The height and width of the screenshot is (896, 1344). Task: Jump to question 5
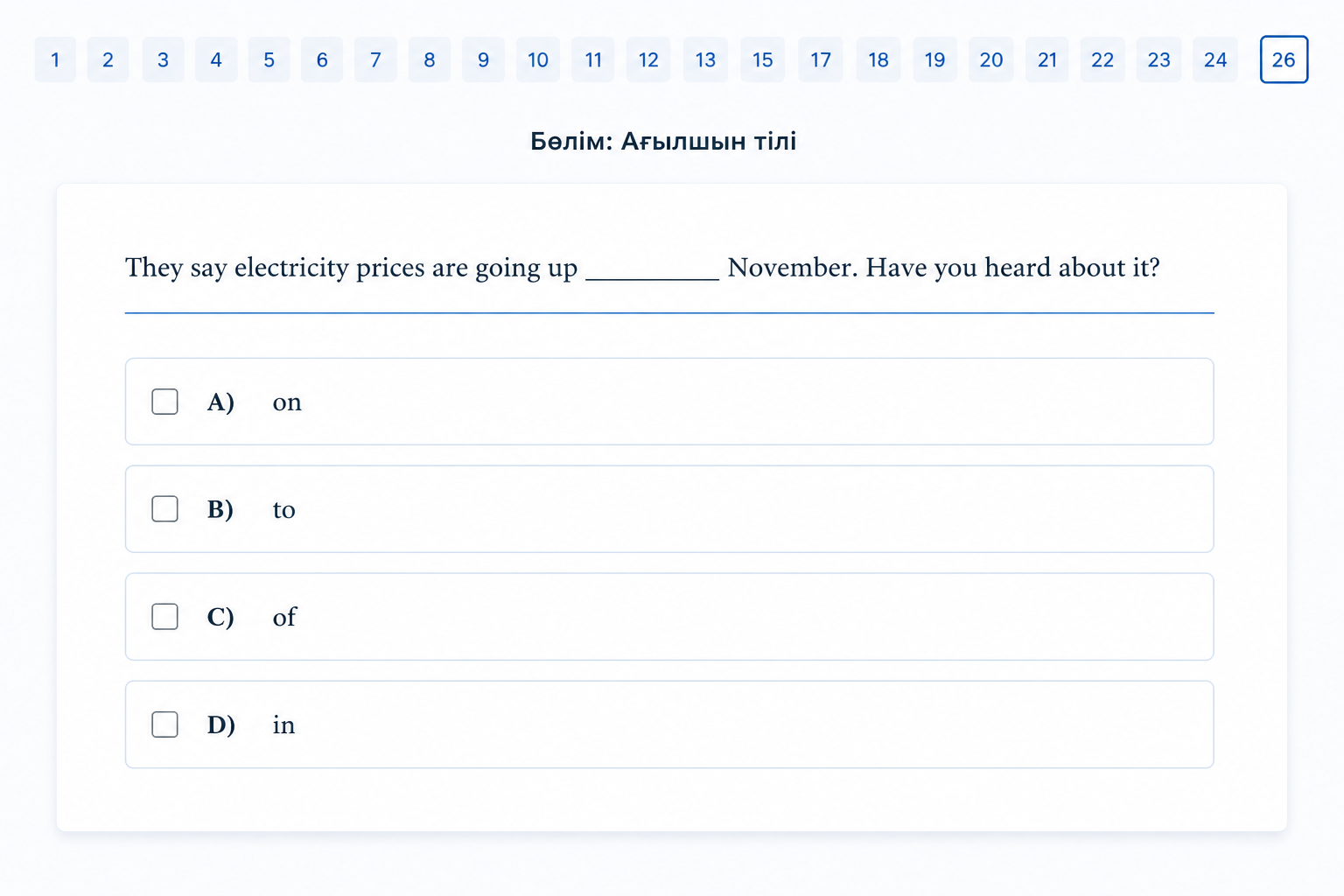pos(269,59)
